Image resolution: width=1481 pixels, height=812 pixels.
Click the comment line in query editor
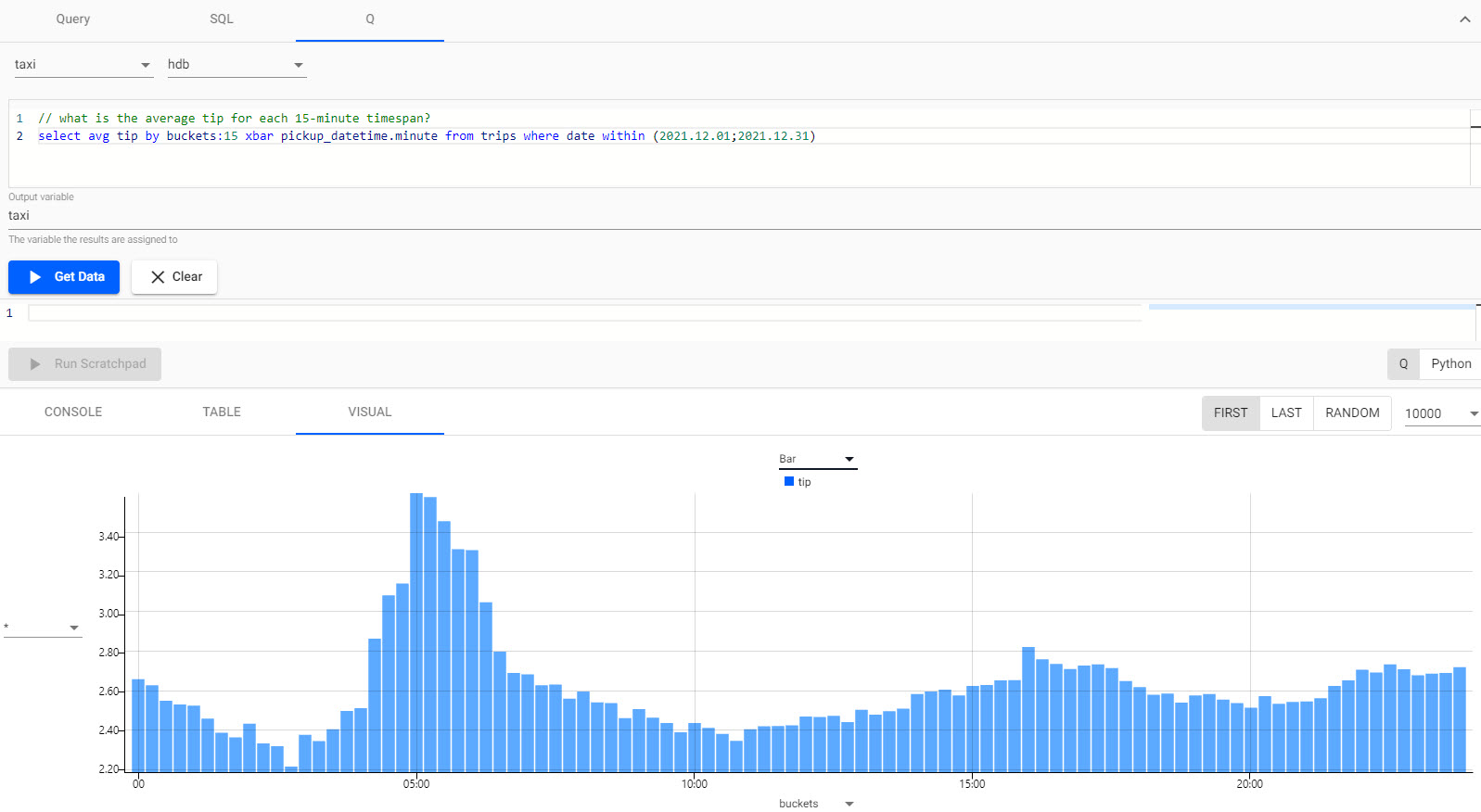pyautogui.click(x=234, y=119)
